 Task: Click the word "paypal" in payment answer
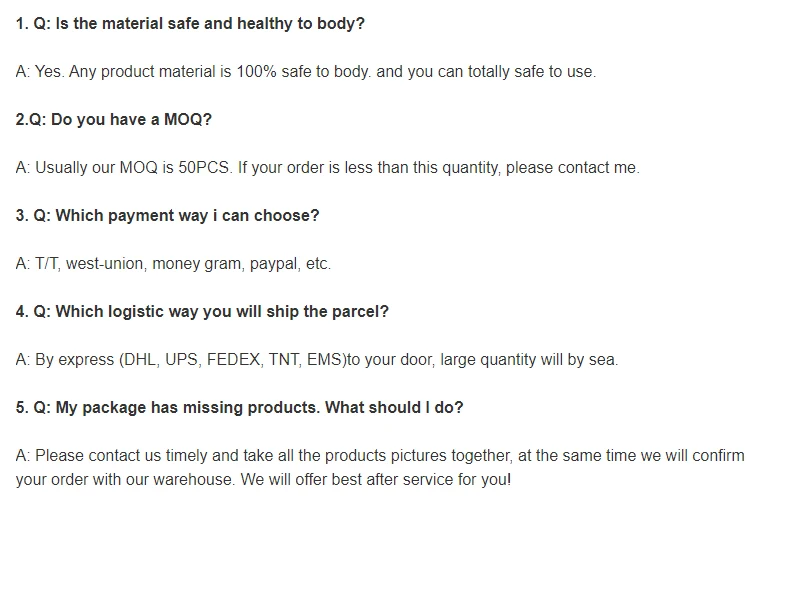point(274,263)
